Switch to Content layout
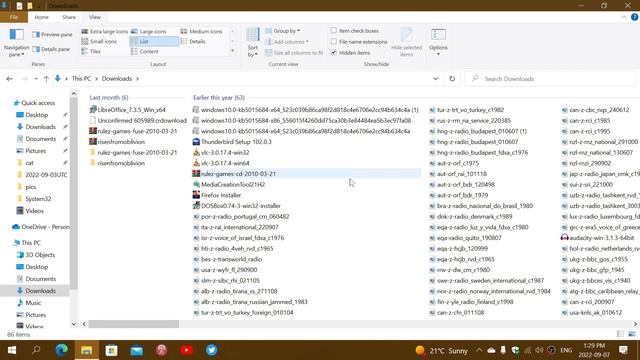 tap(145, 51)
